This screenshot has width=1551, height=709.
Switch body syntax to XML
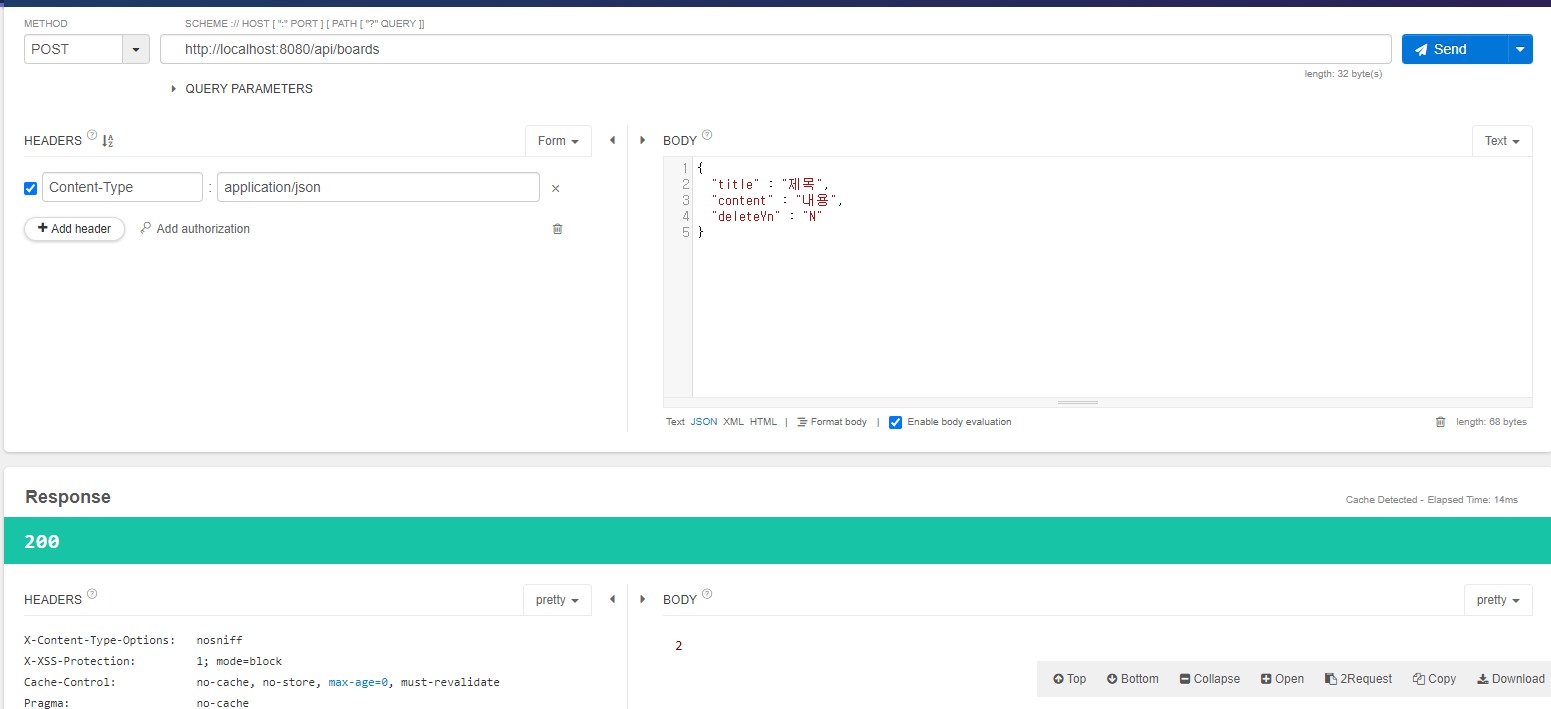[734, 422]
